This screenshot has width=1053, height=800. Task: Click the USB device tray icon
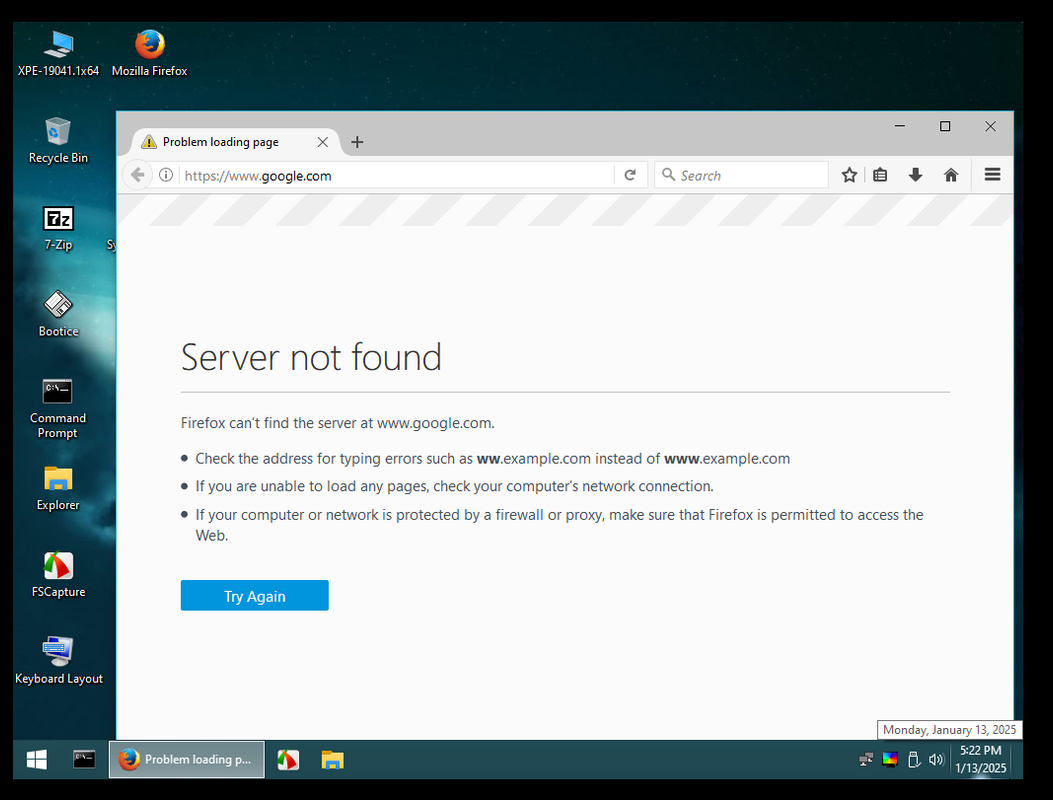click(913, 760)
